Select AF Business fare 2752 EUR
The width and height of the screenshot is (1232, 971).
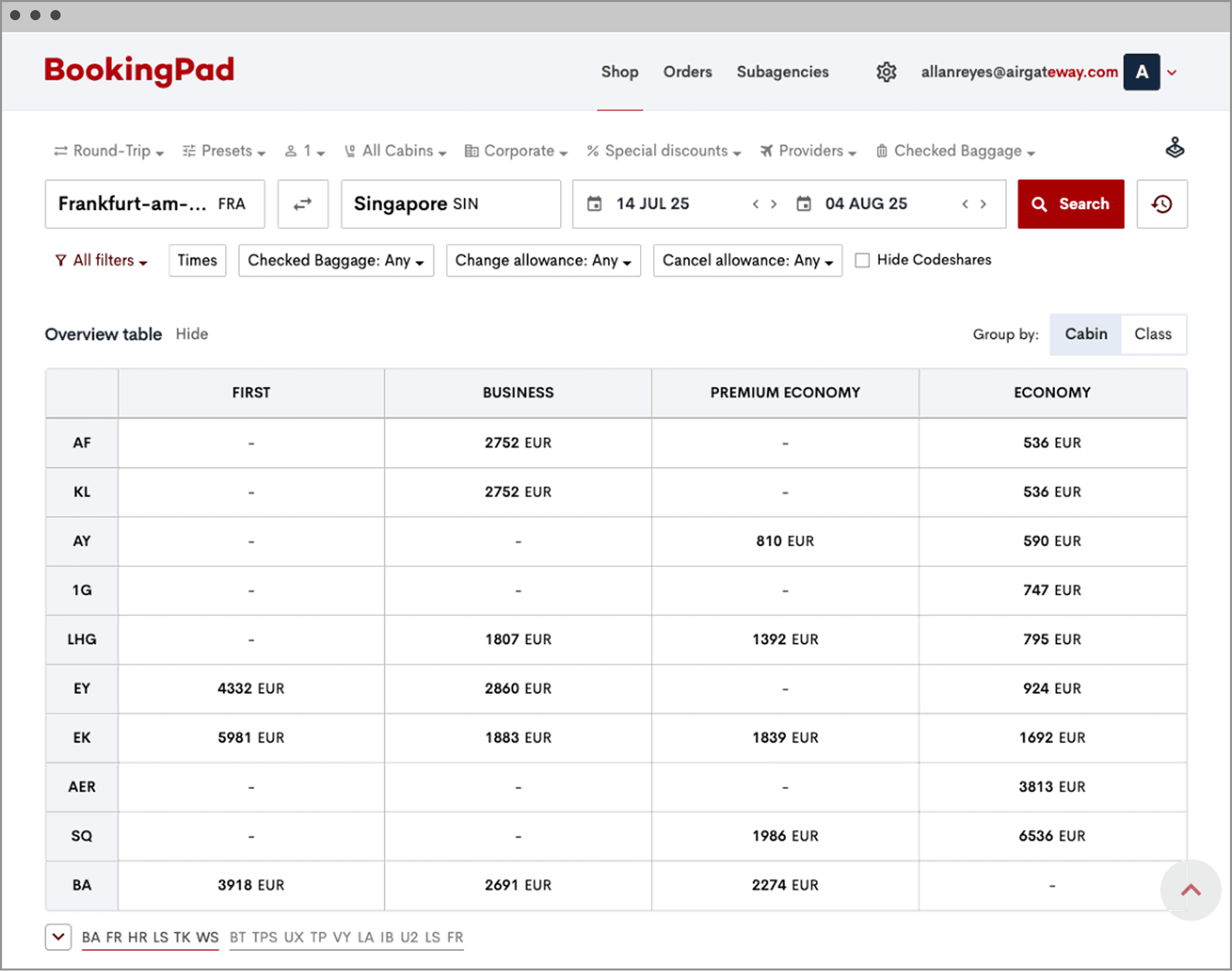tap(518, 443)
